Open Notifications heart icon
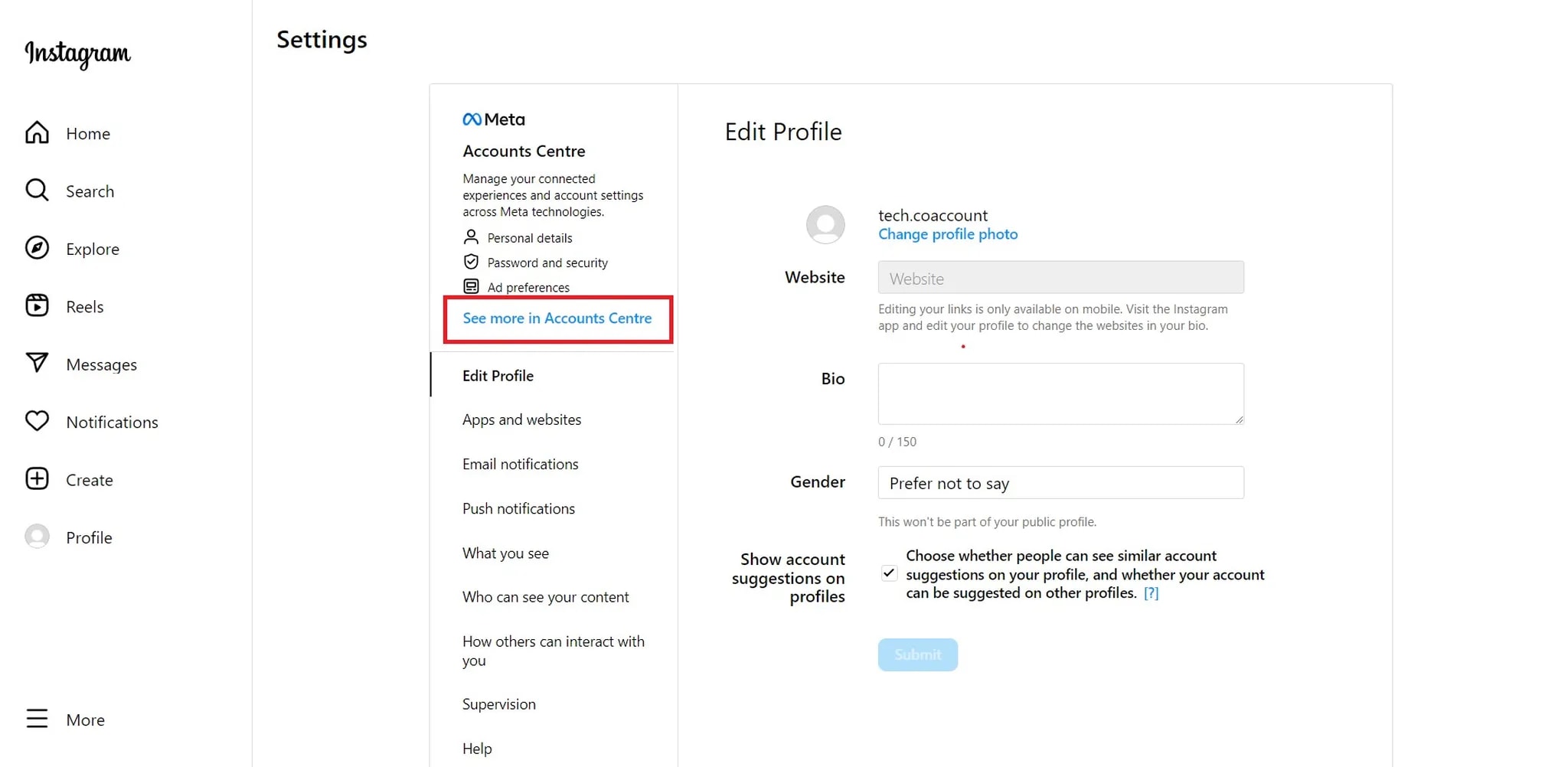This screenshot has height=767, width=1568. 37,421
